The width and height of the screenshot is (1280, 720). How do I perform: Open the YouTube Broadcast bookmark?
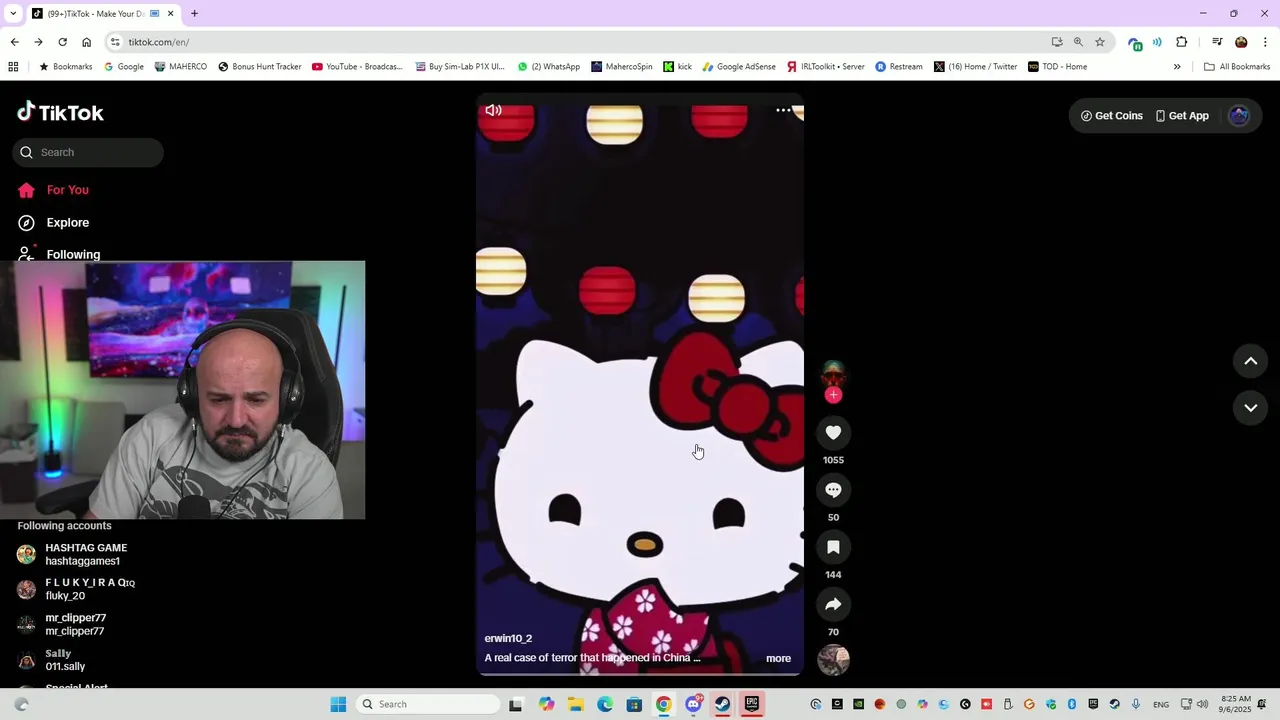click(x=357, y=67)
